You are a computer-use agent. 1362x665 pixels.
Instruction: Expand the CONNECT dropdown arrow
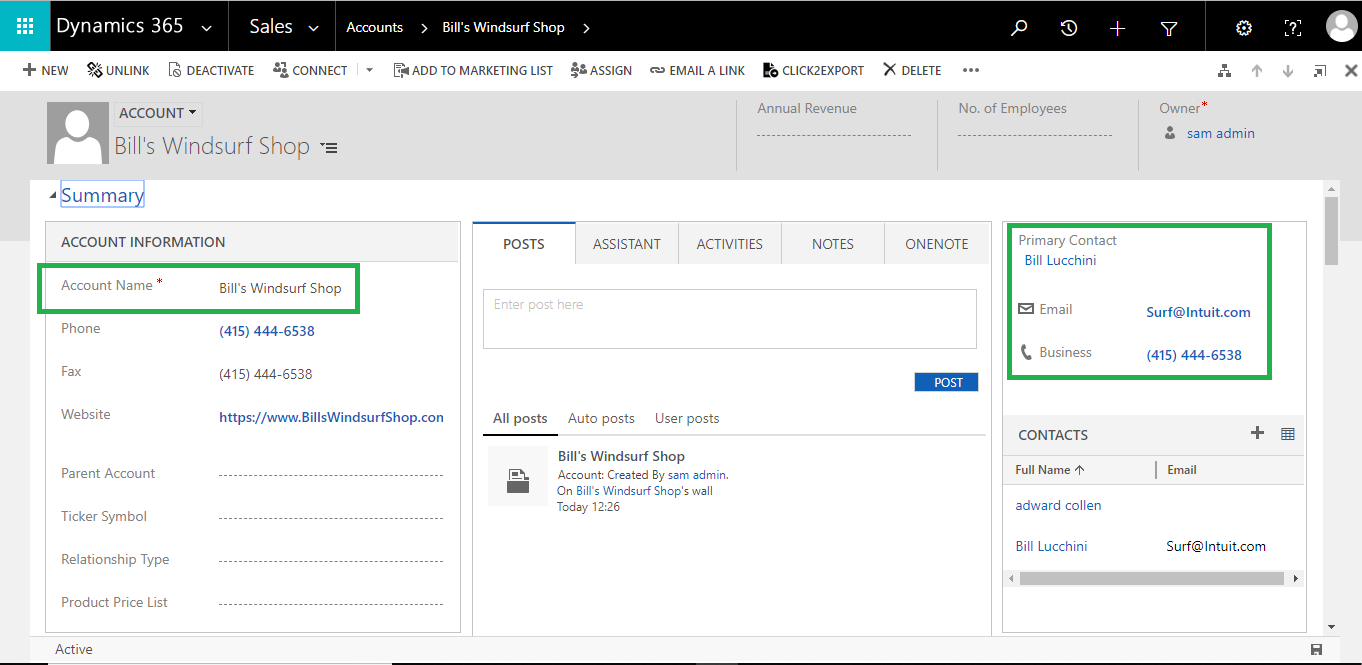(369, 70)
